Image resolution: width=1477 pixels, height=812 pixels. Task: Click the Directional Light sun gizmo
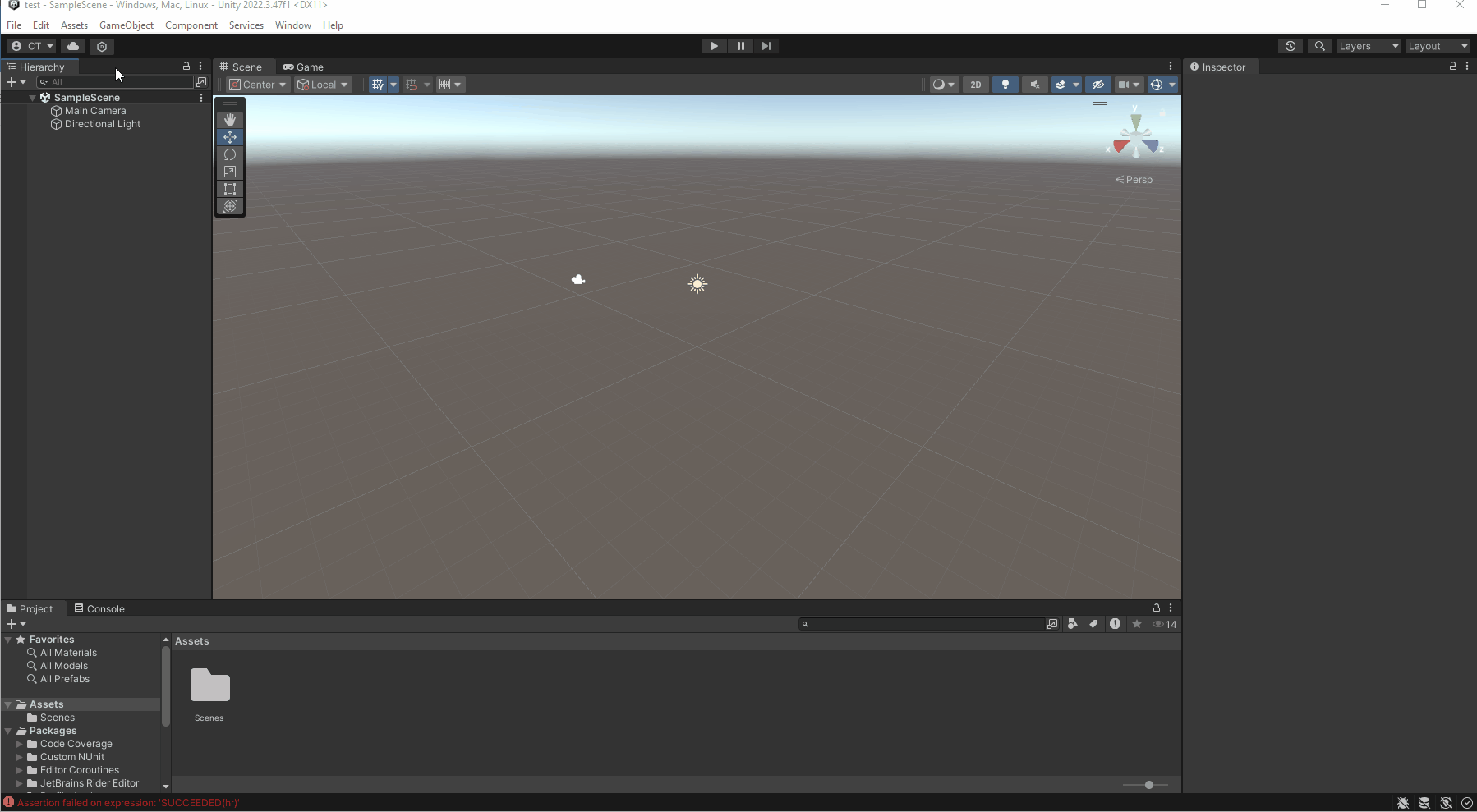pyautogui.click(x=697, y=284)
